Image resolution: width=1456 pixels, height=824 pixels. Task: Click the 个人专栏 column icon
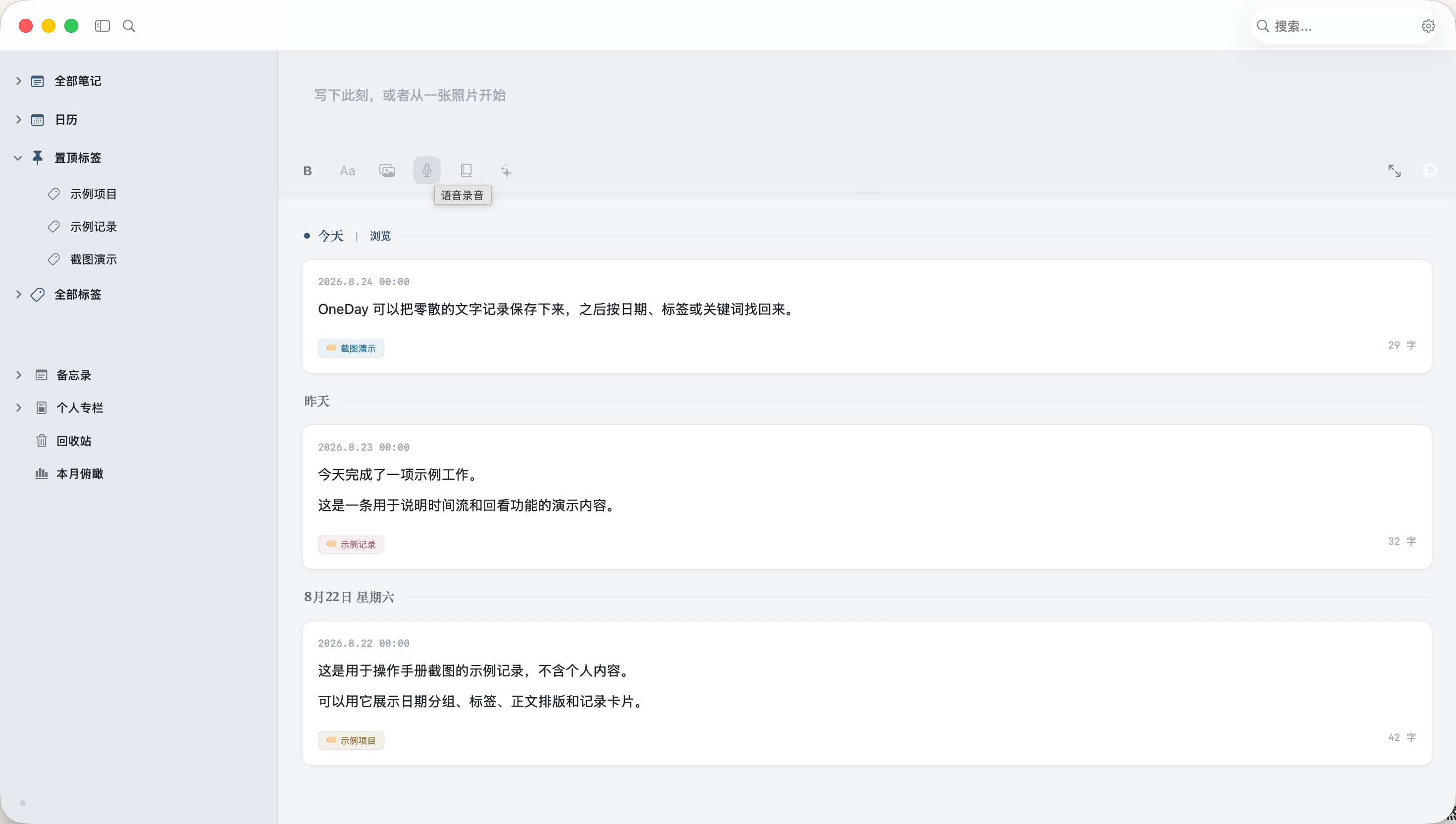click(41, 408)
